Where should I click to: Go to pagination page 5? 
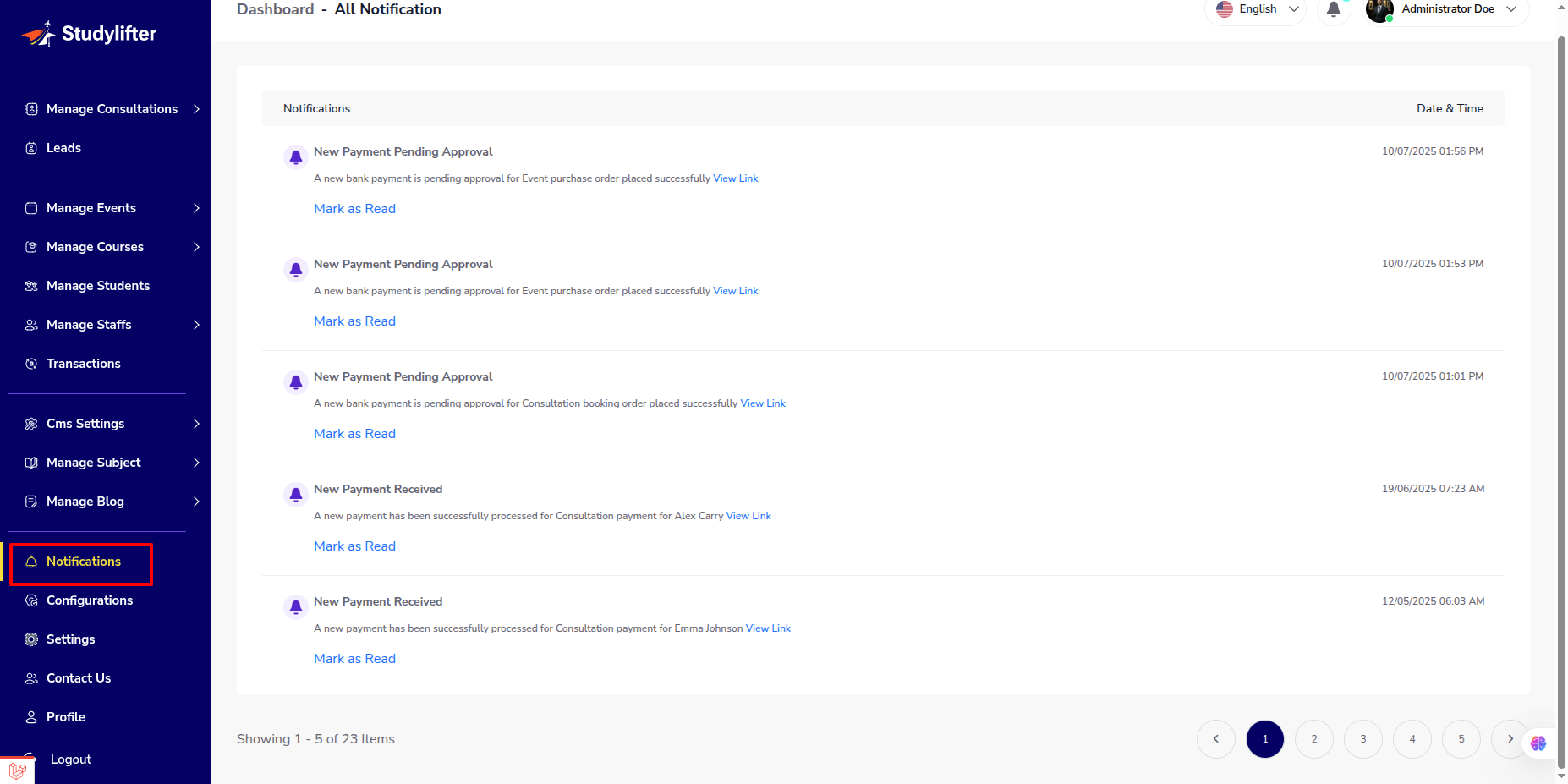[x=1461, y=739]
